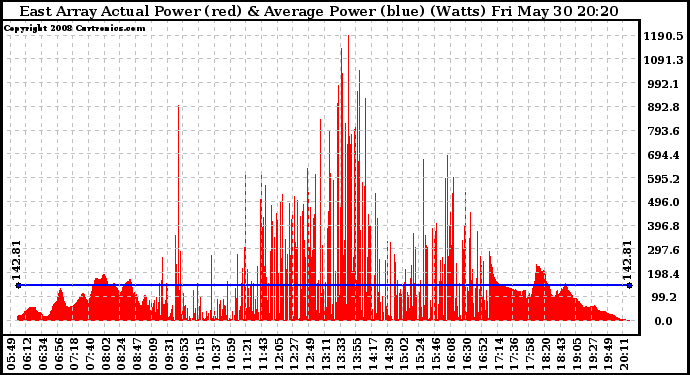Screen dimensions: 690x375
Task: Click the y-axis value 496.0
Action: [663, 202]
